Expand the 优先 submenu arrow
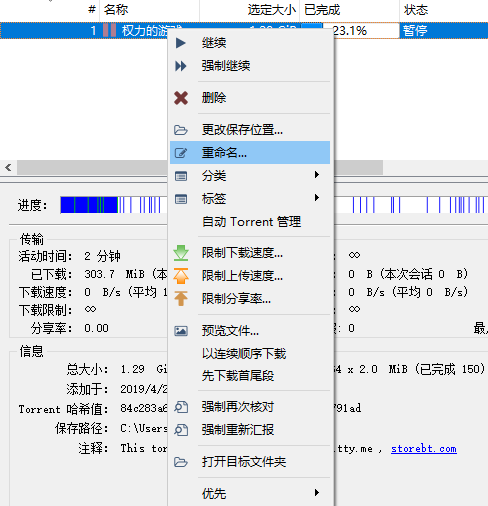 coord(317,492)
